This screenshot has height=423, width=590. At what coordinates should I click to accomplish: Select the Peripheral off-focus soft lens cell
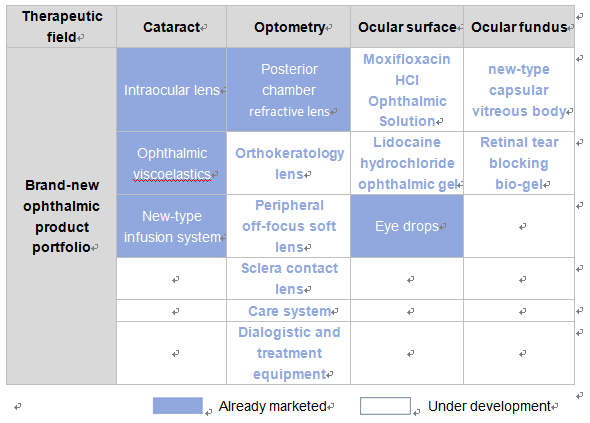pyautogui.click(x=289, y=226)
